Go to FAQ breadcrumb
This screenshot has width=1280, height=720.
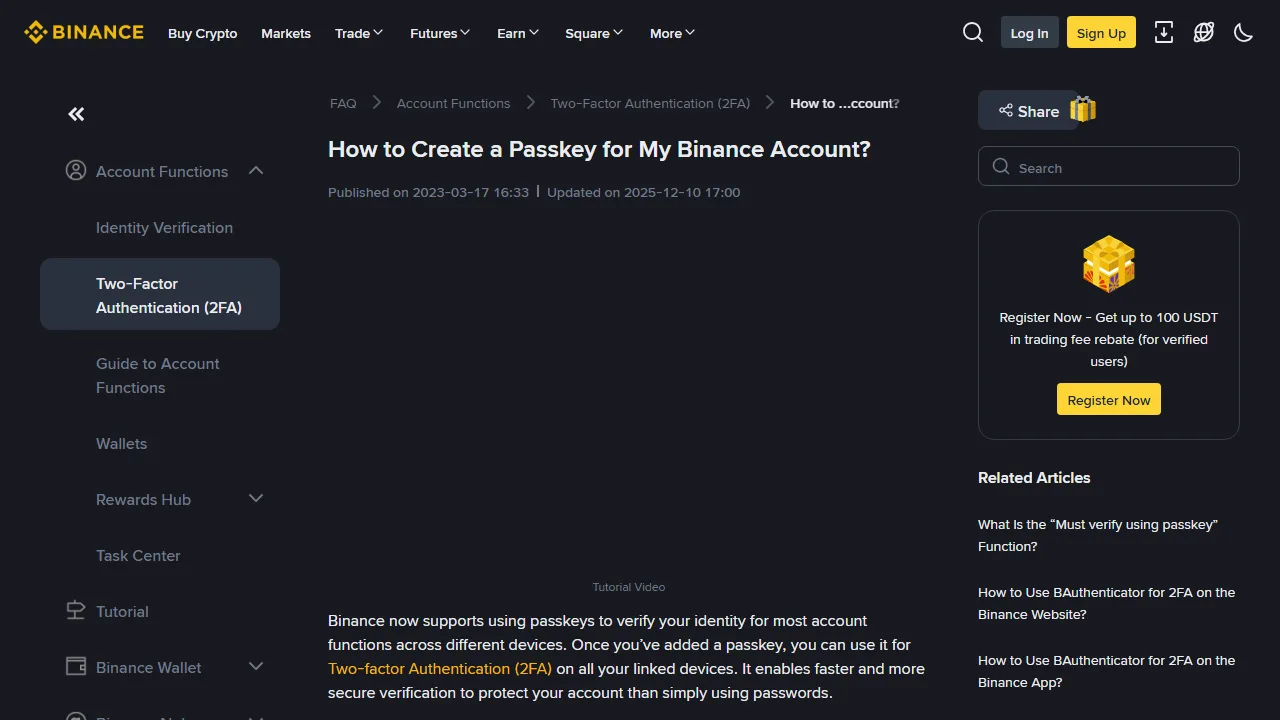point(343,103)
